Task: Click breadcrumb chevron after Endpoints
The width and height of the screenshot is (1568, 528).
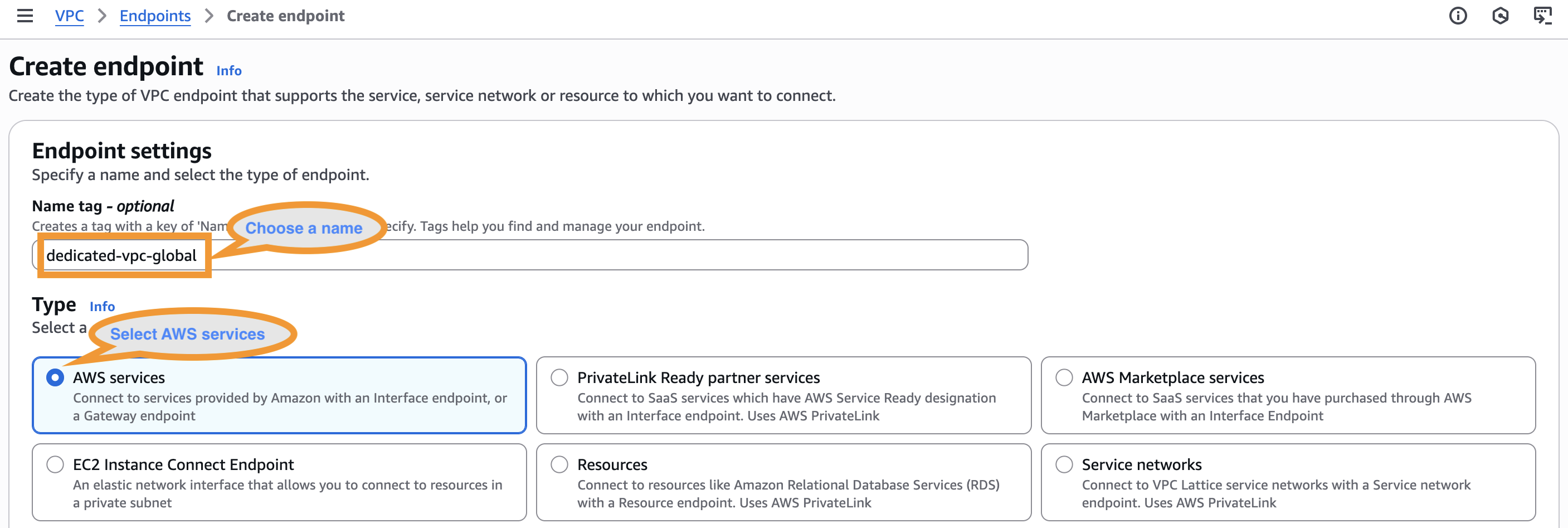Action: point(209,16)
